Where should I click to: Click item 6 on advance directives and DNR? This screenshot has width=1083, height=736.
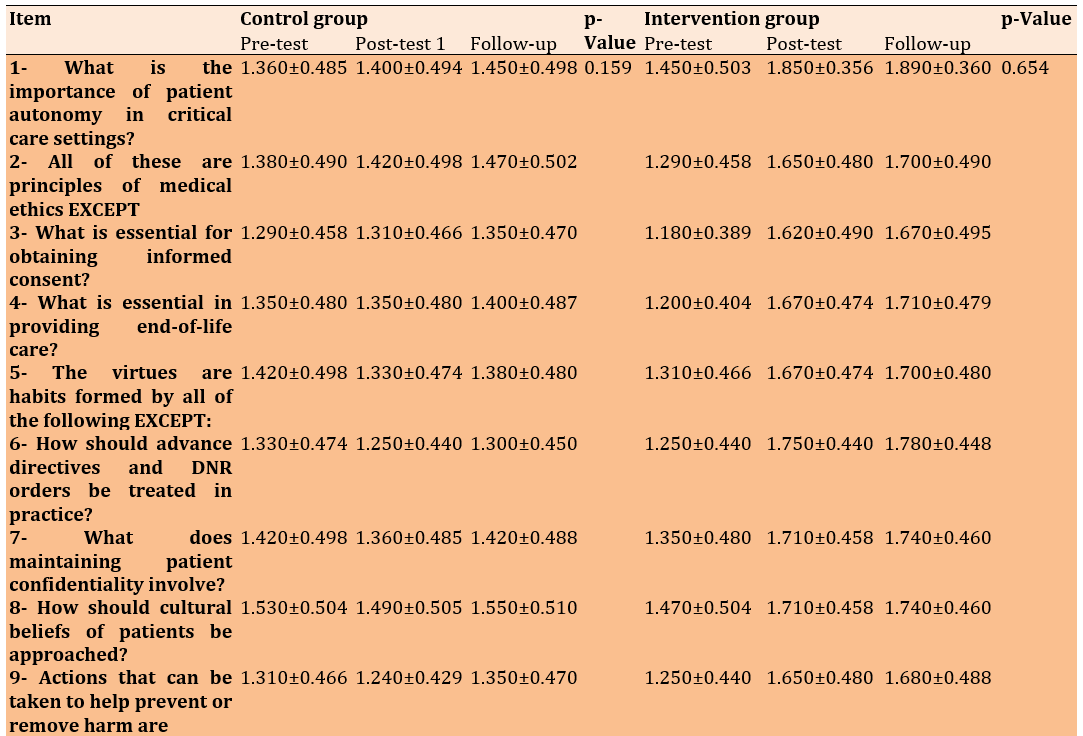coord(120,478)
